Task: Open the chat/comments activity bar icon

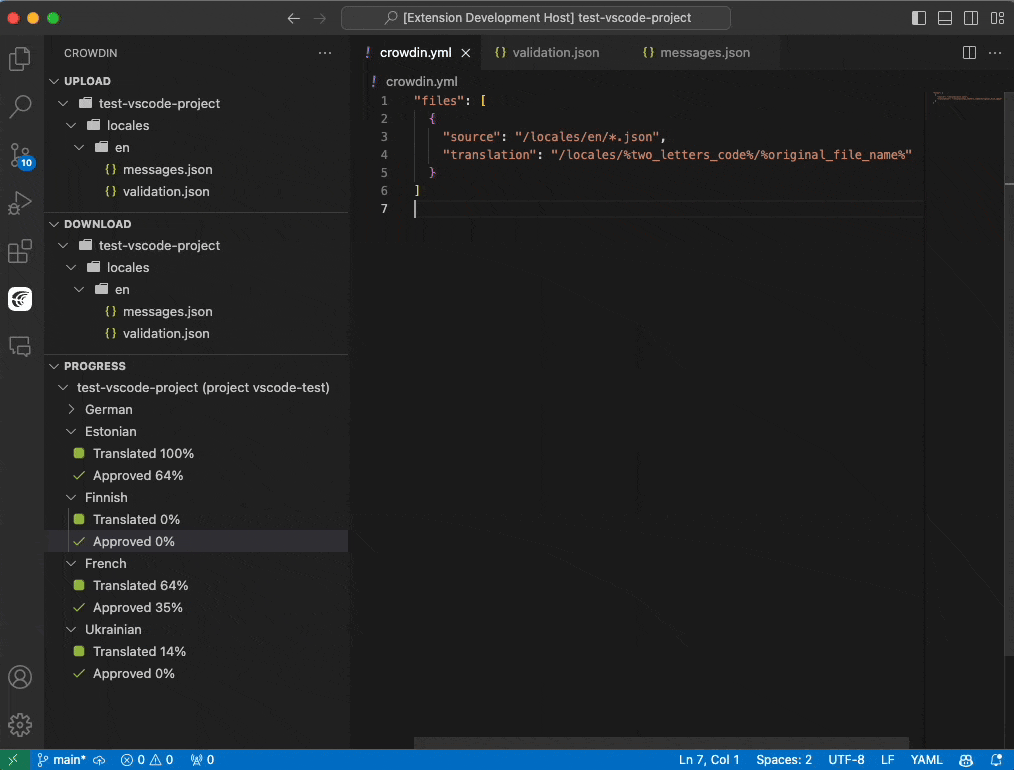Action: point(20,347)
